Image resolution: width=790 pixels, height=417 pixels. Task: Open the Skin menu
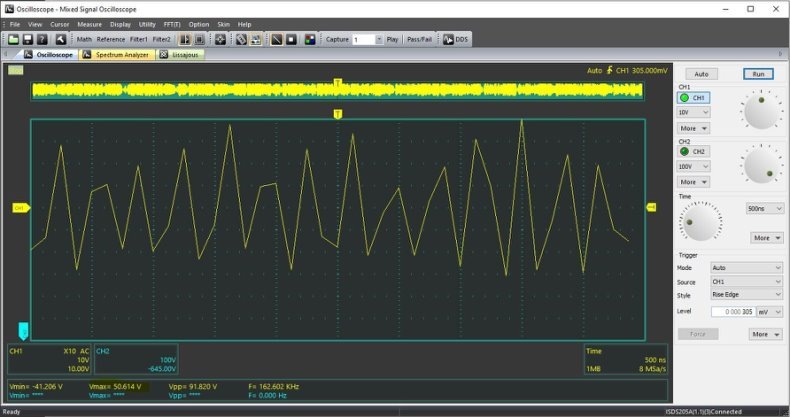223,24
